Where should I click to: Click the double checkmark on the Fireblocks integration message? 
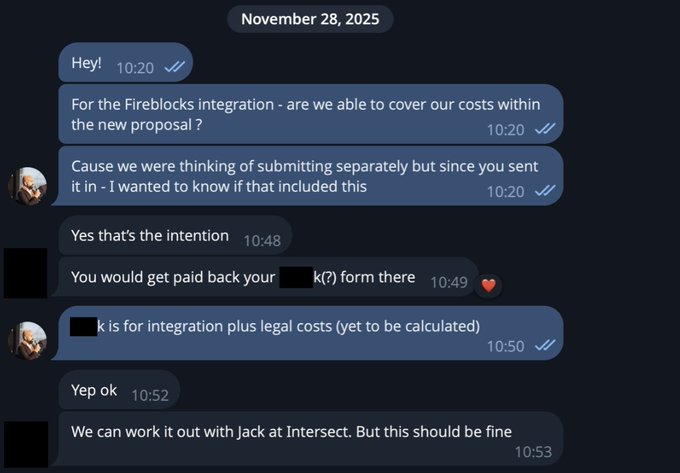(545, 129)
